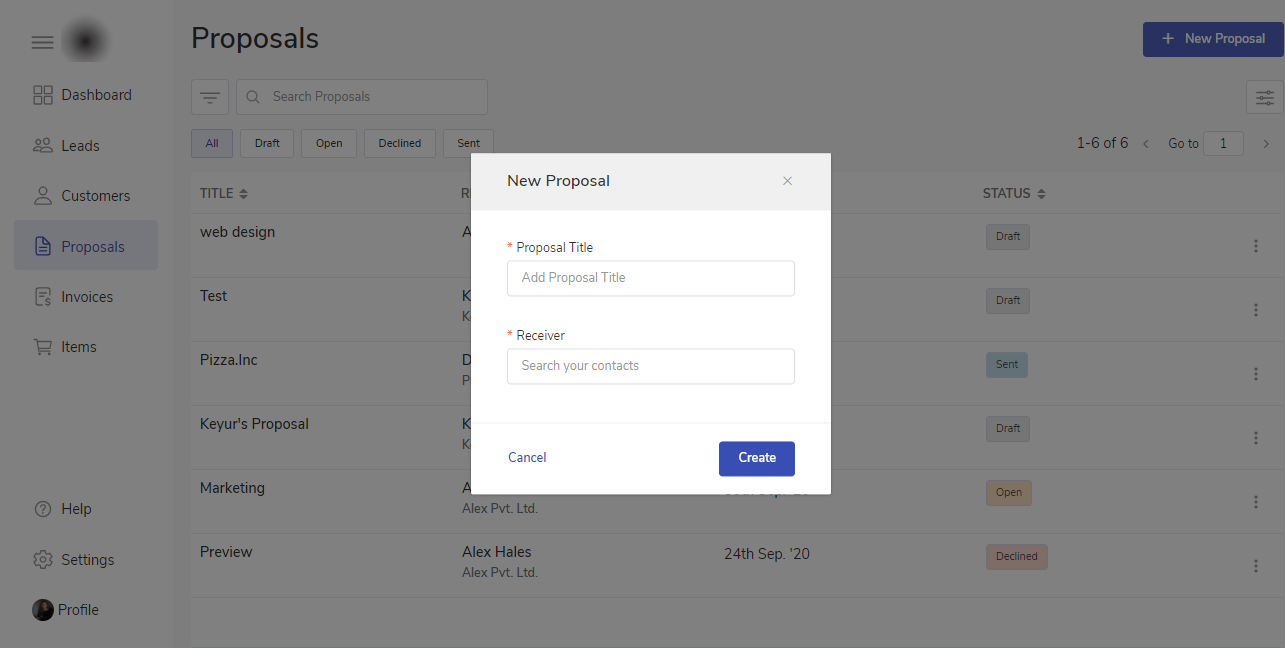
Task: Open Items cart icon in sidebar
Action: pyautogui.click(x=43, y=347)
